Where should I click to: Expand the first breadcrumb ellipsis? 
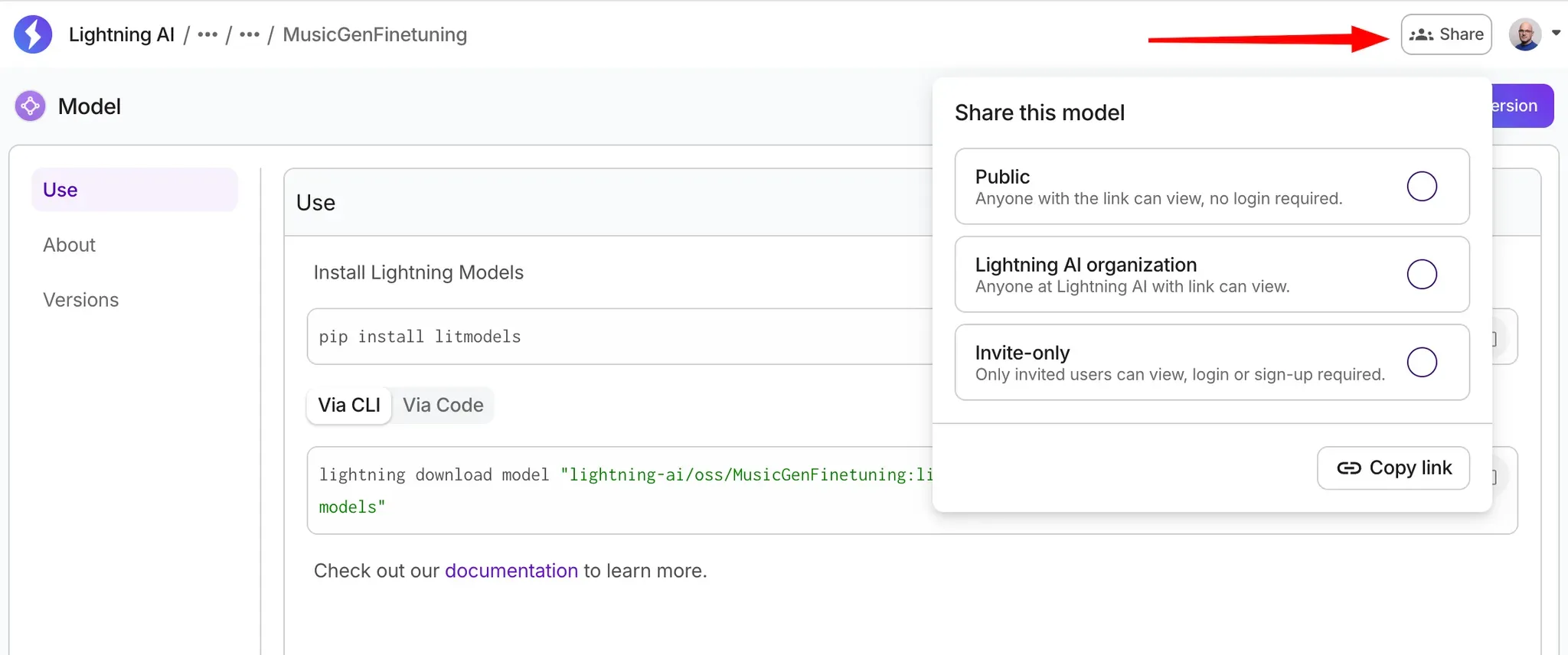[x=207, y=35]
